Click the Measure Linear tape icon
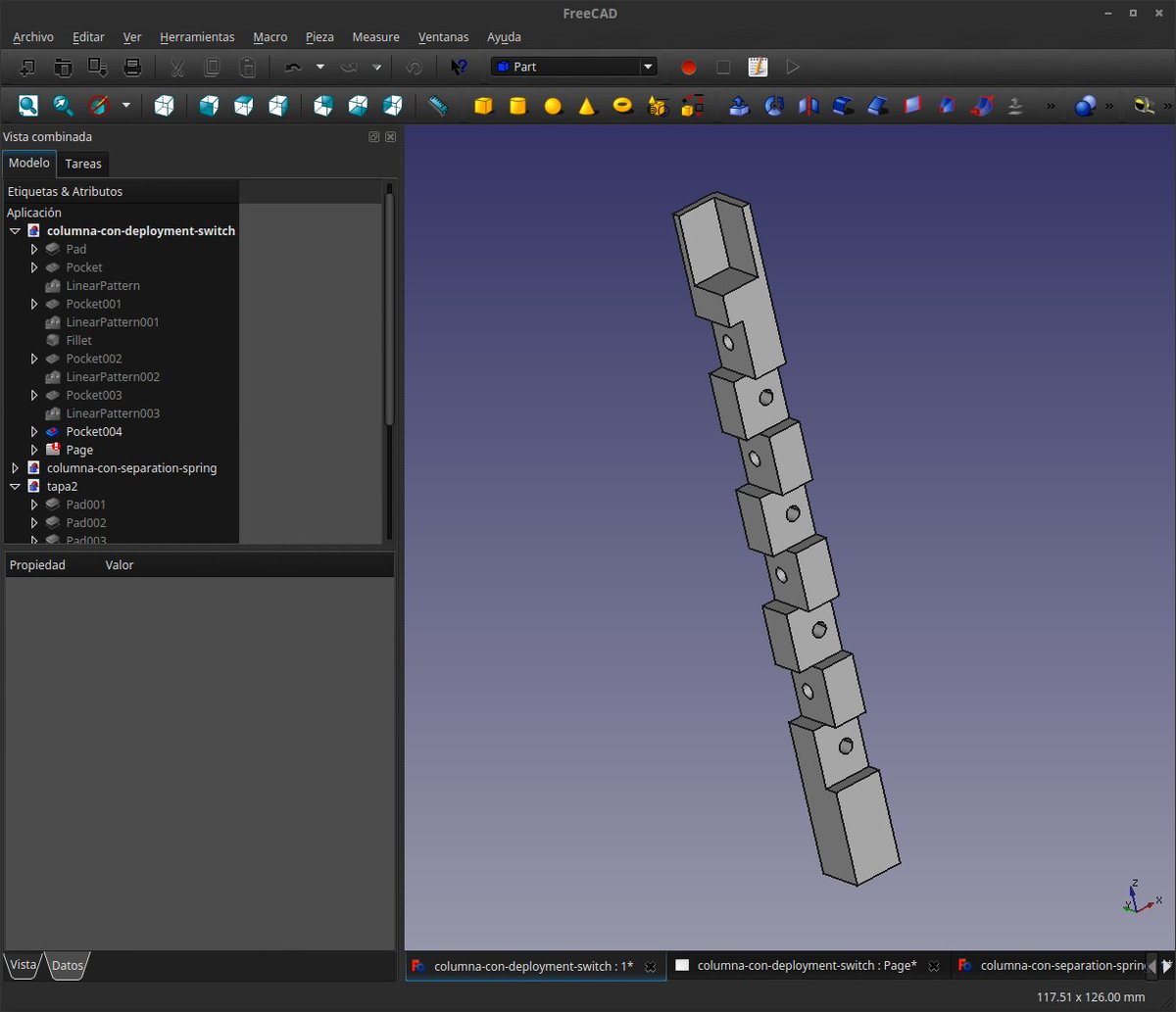Viewport: 1176px width, 1012px height. [1143, 105]
